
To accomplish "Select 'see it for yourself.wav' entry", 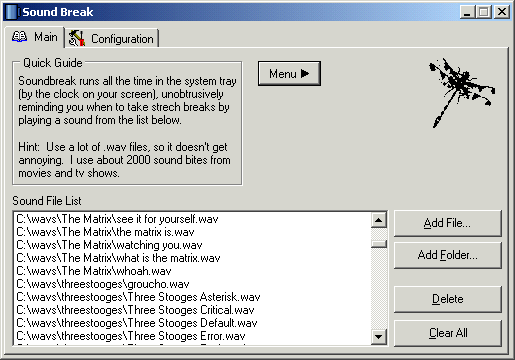I will [x=193, y=219].
